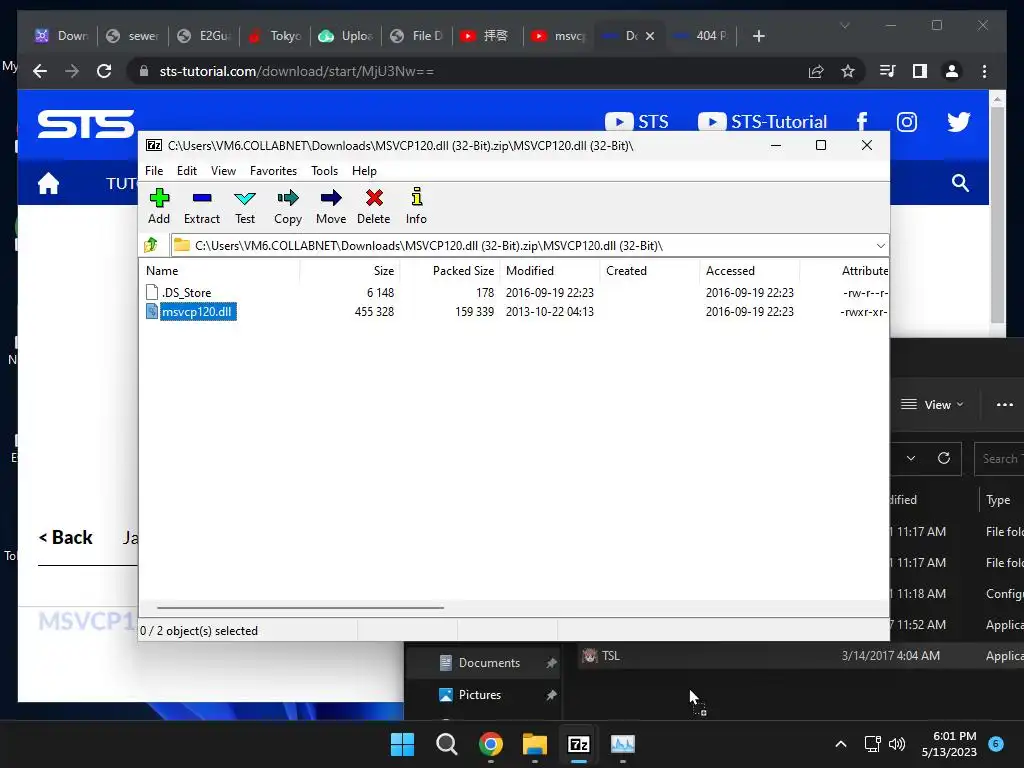
Task: Switch to the 404 P tab
Action: click(701, 36)
